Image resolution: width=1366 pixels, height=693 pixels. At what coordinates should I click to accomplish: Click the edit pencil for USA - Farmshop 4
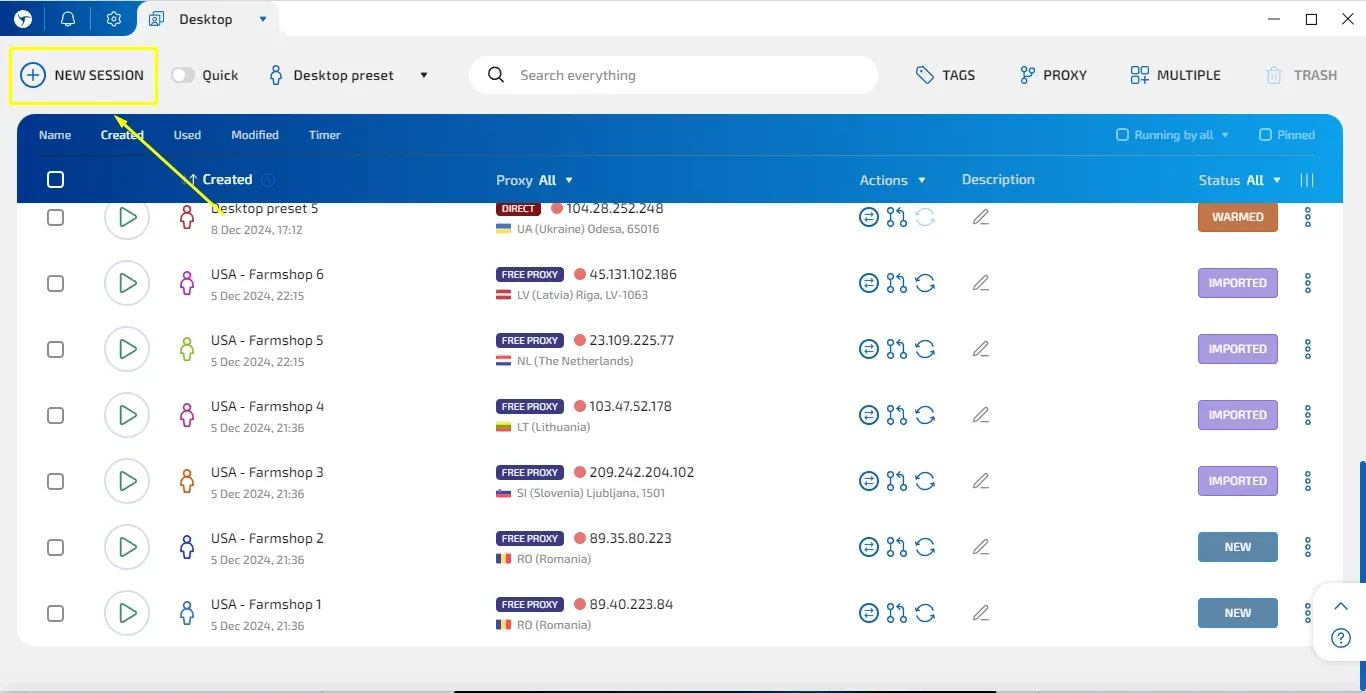click(x=981, y=415)
